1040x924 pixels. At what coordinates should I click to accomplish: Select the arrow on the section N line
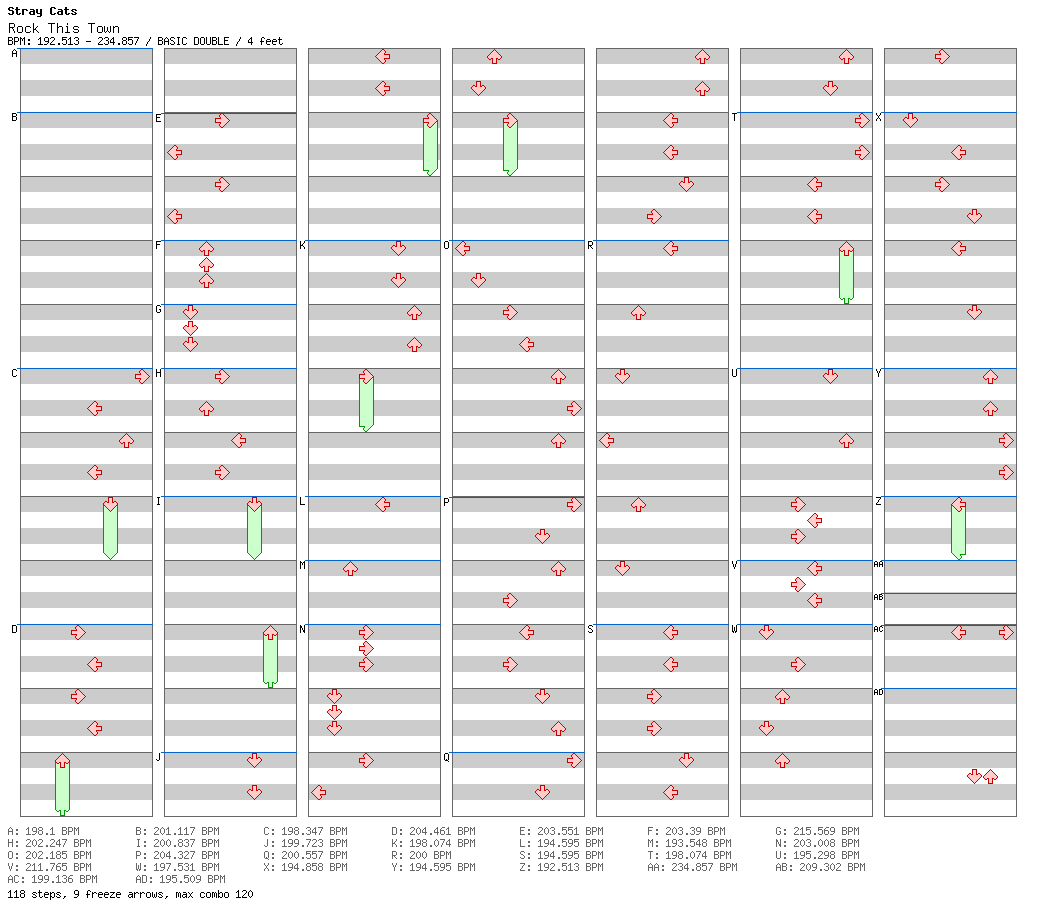click(x=366, y=633)
